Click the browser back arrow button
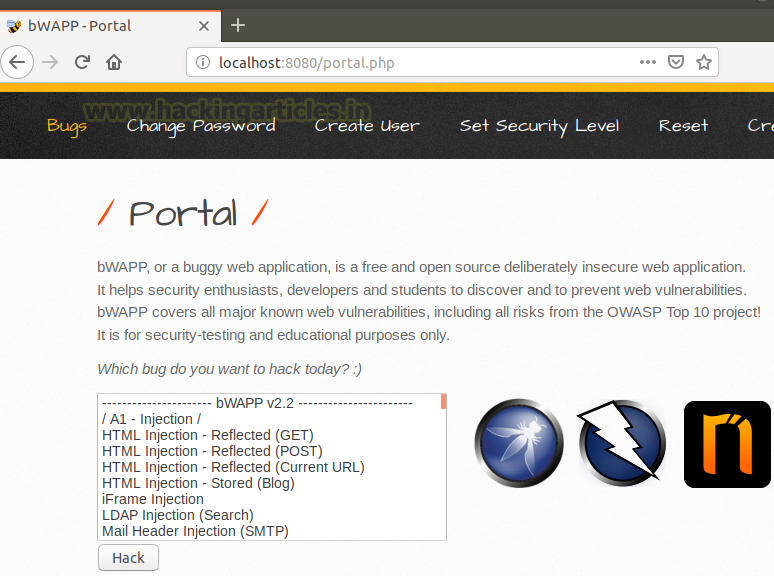774x576 pixels. click(16, 62)
